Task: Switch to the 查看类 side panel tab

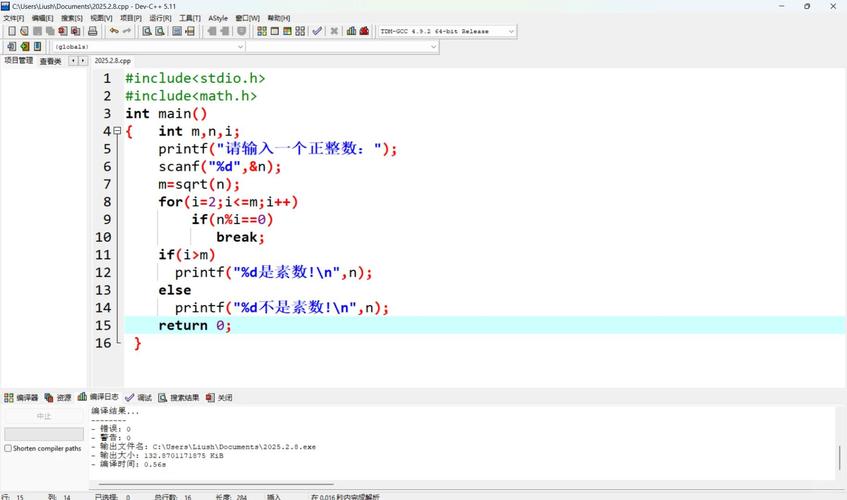Action: [x=50, y=61]
